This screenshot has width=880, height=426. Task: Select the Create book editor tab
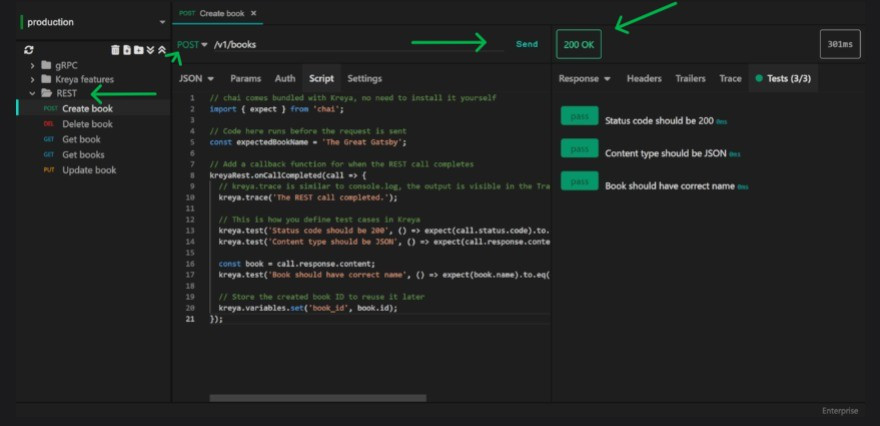(x=216, y=13)
